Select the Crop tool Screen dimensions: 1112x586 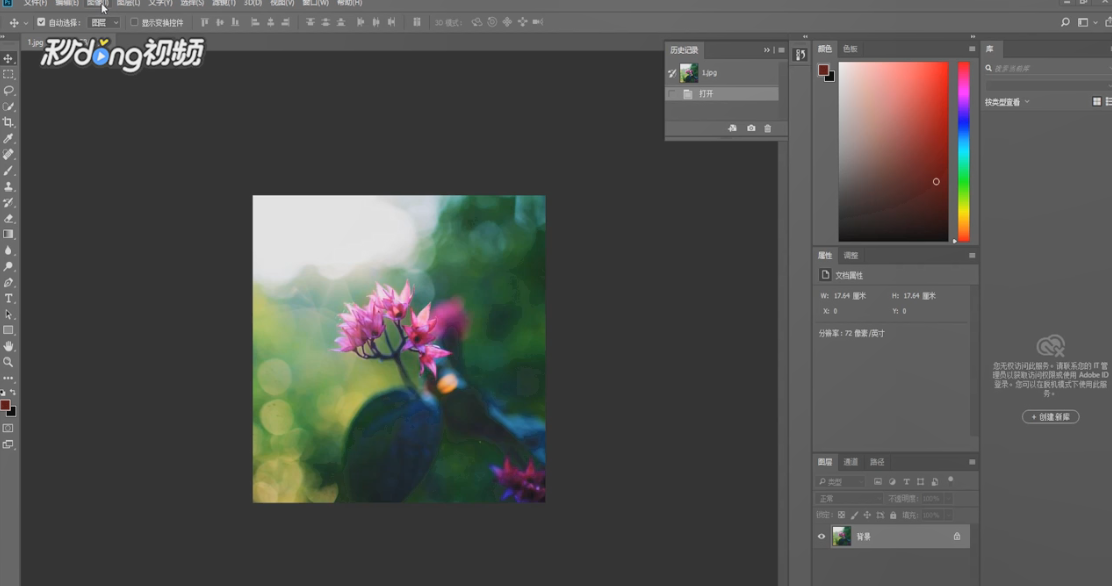point(9,122)
